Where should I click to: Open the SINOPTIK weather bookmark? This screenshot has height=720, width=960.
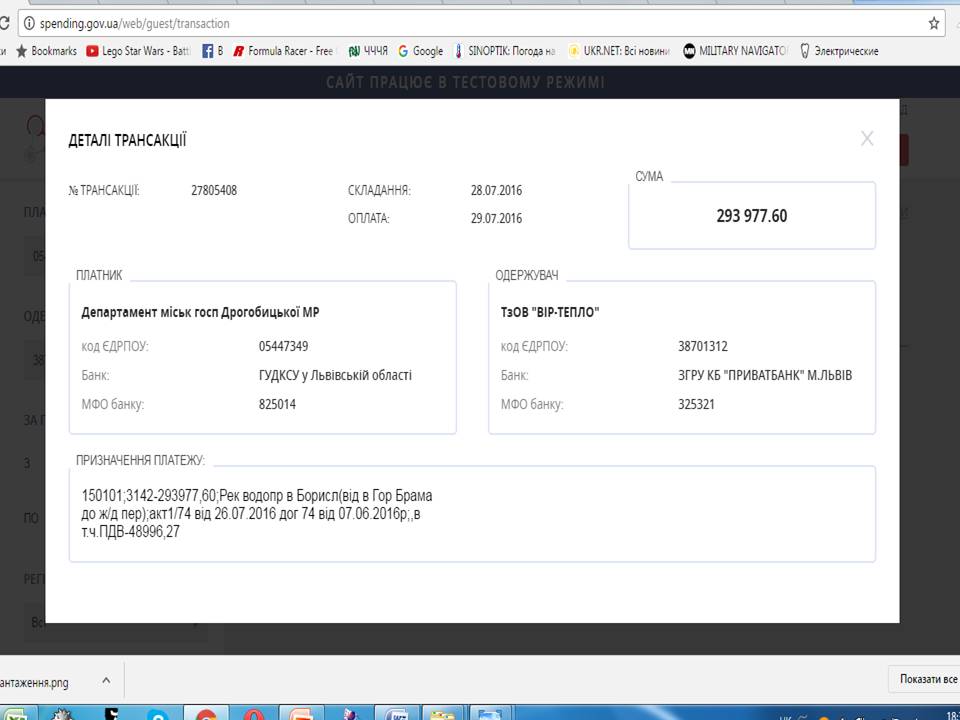(x=505, y=51)
